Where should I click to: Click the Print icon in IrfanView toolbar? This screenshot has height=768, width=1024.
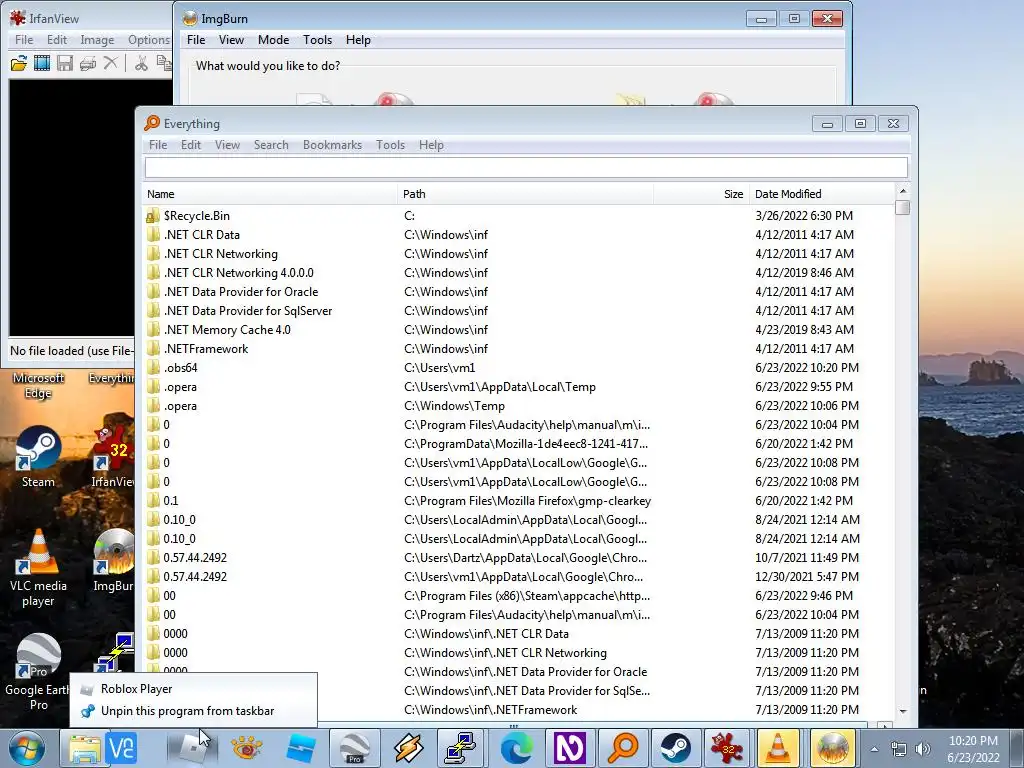point(88,63)
